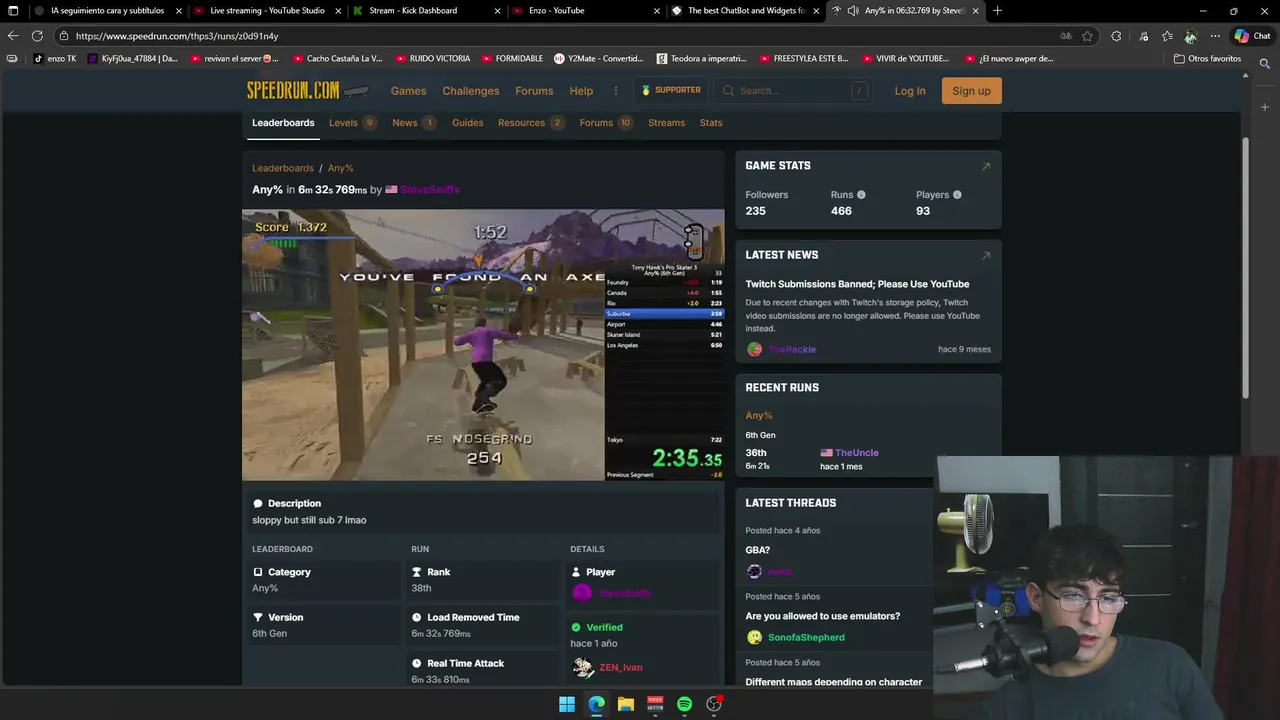Open the Games nav menu
This screenshot has width=1280, height=720.
[408, 91]
